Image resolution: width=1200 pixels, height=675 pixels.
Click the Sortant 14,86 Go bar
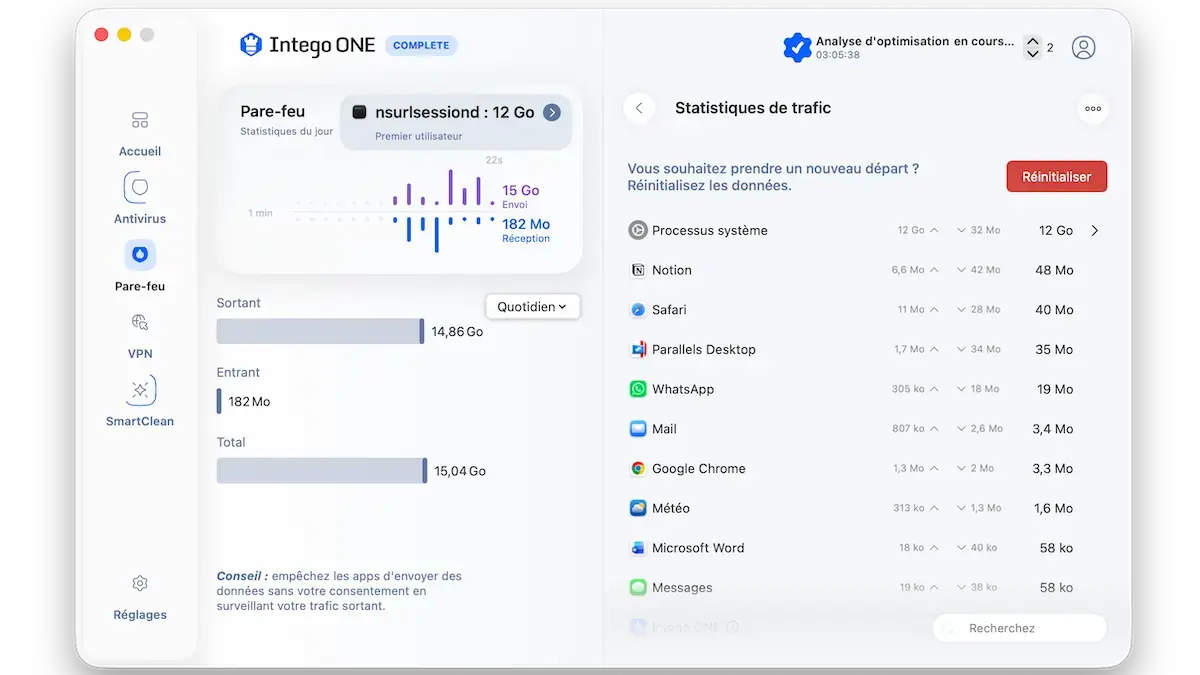click(x=321, y=331)
